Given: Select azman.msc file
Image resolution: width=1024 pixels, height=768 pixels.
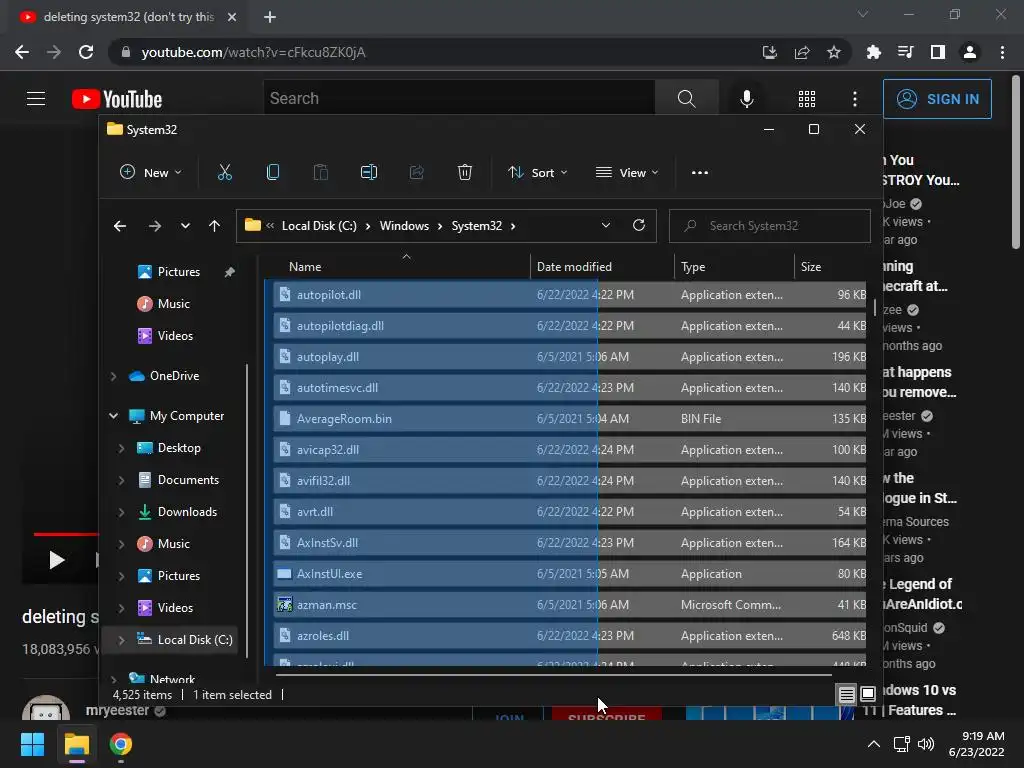Looking at the screenshot, I should (x=568, y=605).
